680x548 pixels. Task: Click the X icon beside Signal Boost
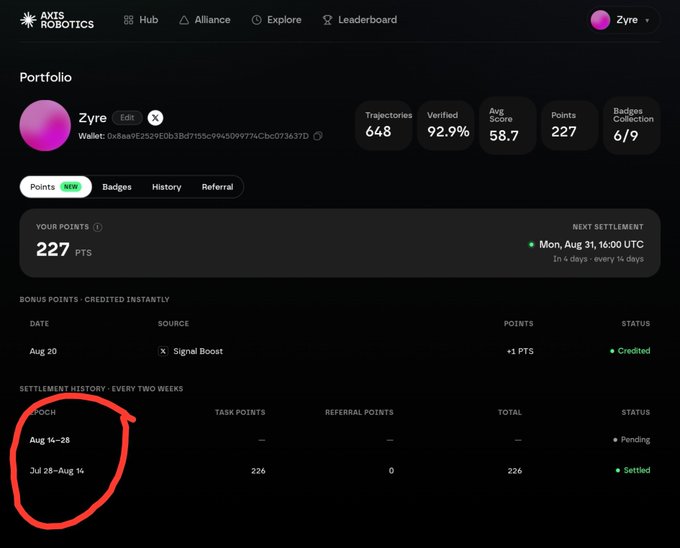tap(163, 351)
